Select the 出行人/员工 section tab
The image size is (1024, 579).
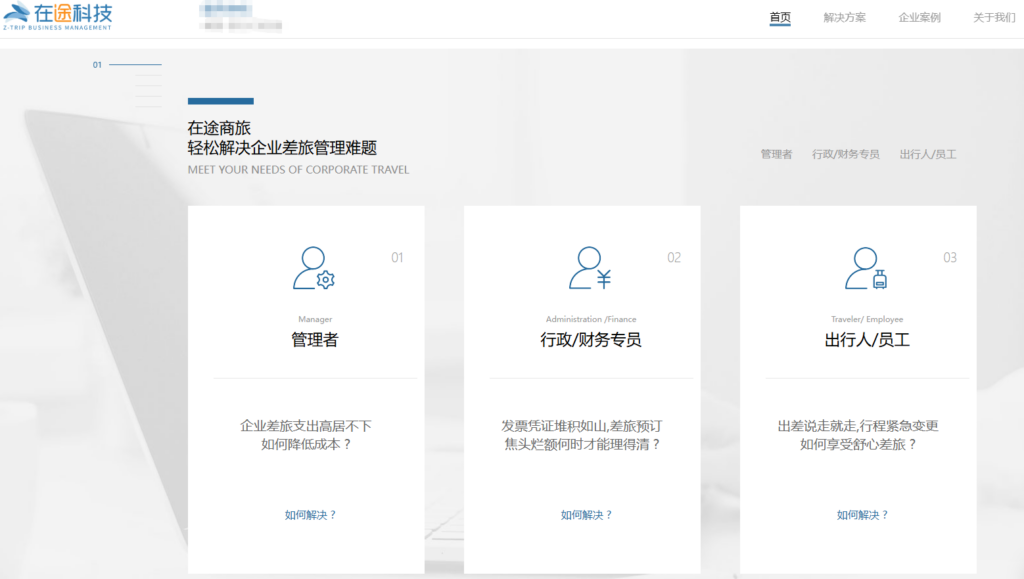[x=928, y=155]
